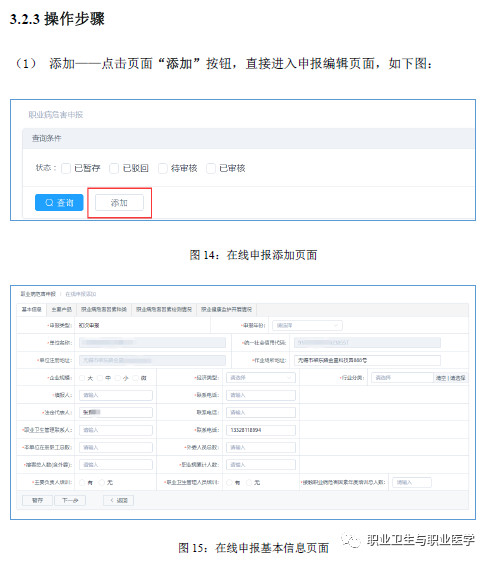The image size is (490, 562).
Task: Click the 添加 button in red box
Action: (119, 203)
